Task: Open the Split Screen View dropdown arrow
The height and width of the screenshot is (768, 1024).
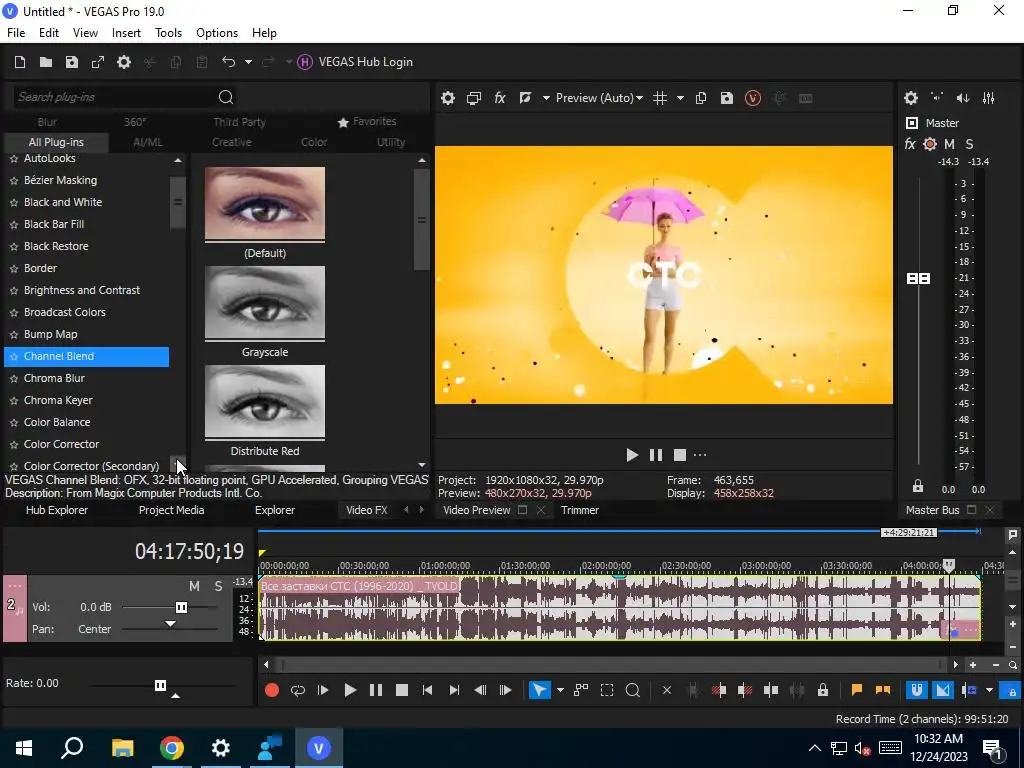Action: 546,98
